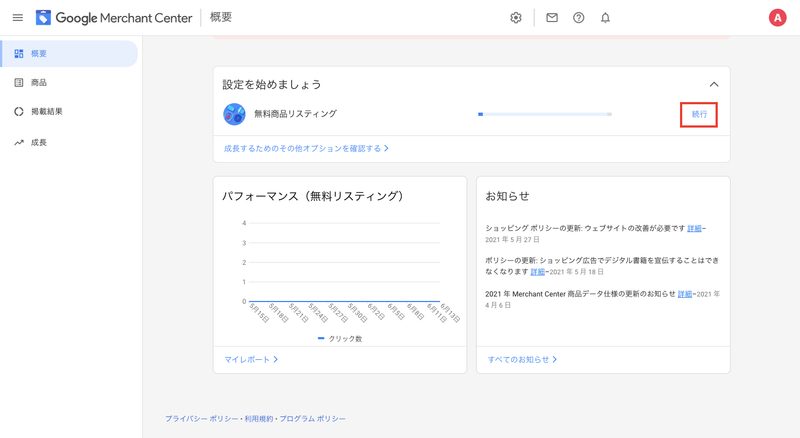Open the account avatar 'A'
The image size is (800, 438).
(778, 18)
